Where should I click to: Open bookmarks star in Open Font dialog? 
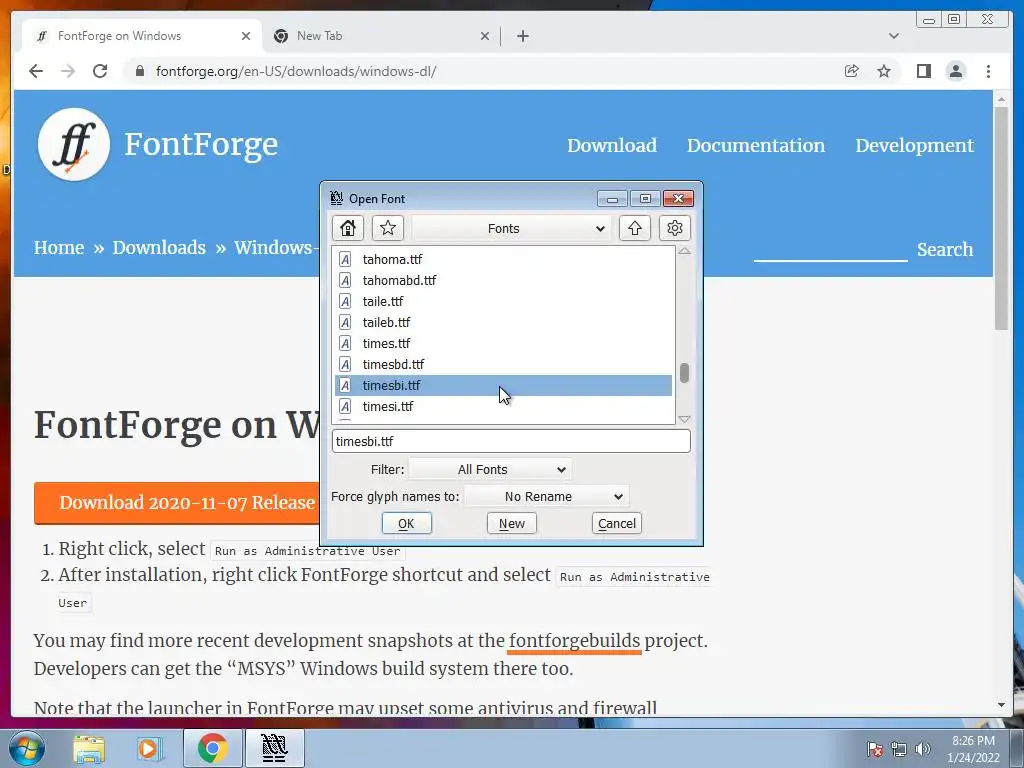tap(388, 228)
